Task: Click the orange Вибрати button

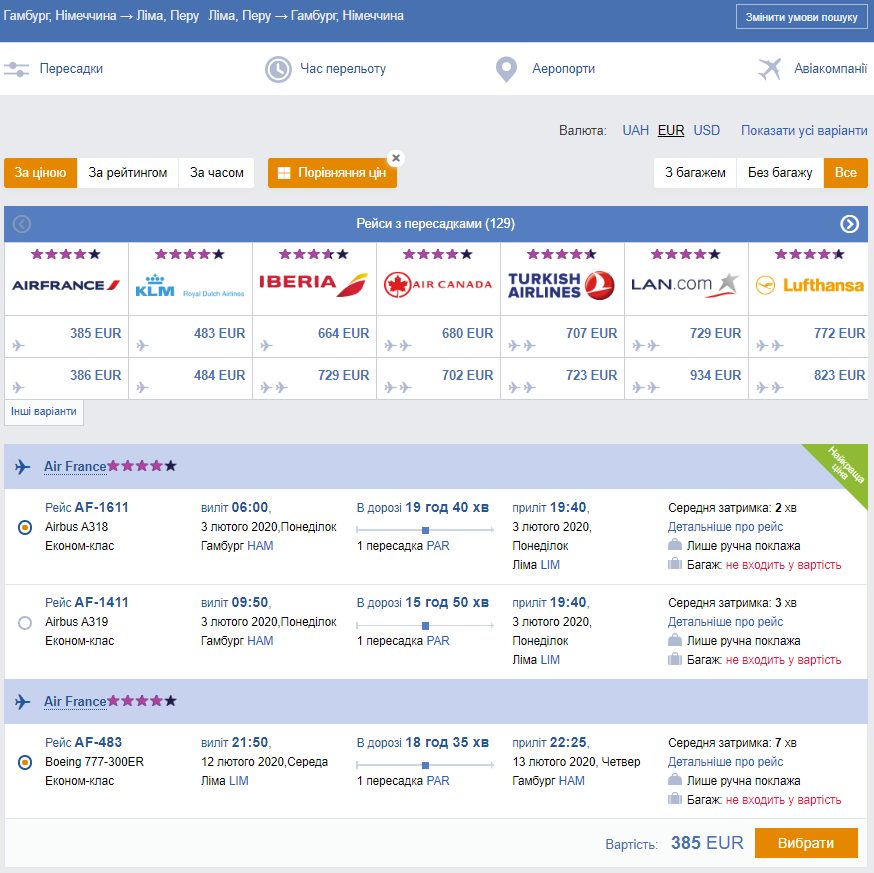Action: point(805,843)
